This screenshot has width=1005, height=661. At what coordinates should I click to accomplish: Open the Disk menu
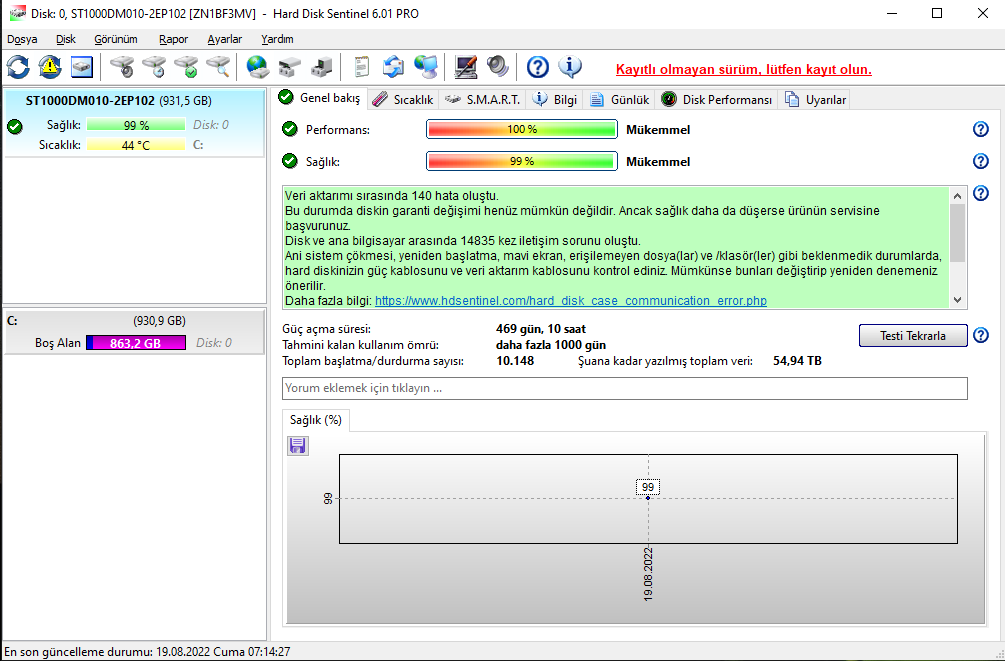click(x=66, y=39)
